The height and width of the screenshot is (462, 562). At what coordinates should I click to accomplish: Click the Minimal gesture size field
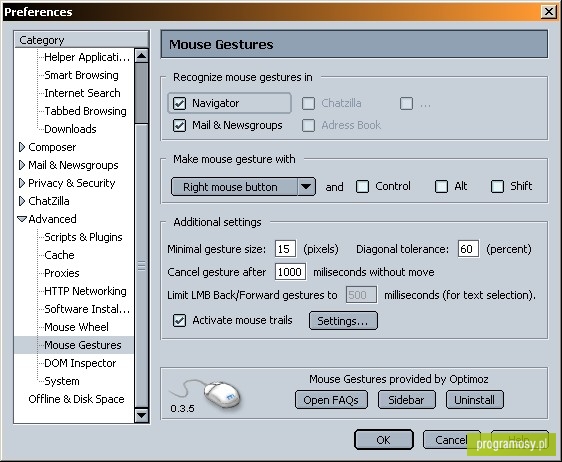point(285,249)
